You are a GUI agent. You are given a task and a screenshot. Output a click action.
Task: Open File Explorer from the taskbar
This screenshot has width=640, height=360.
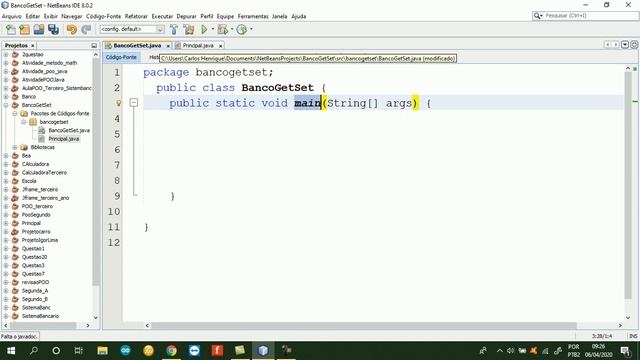click(102, 351)
